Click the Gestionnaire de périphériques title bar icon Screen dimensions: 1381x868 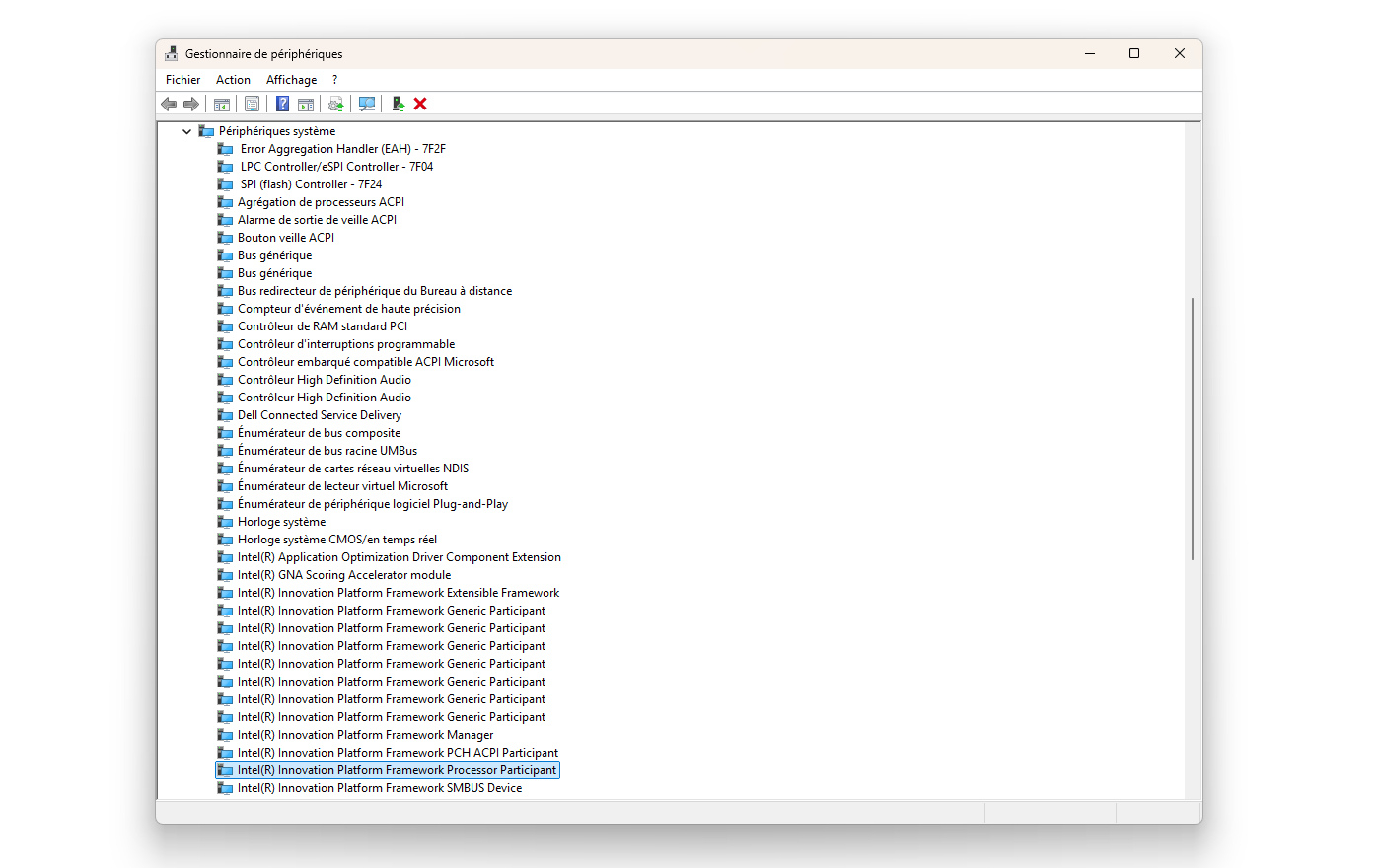(x=172, y=53)
